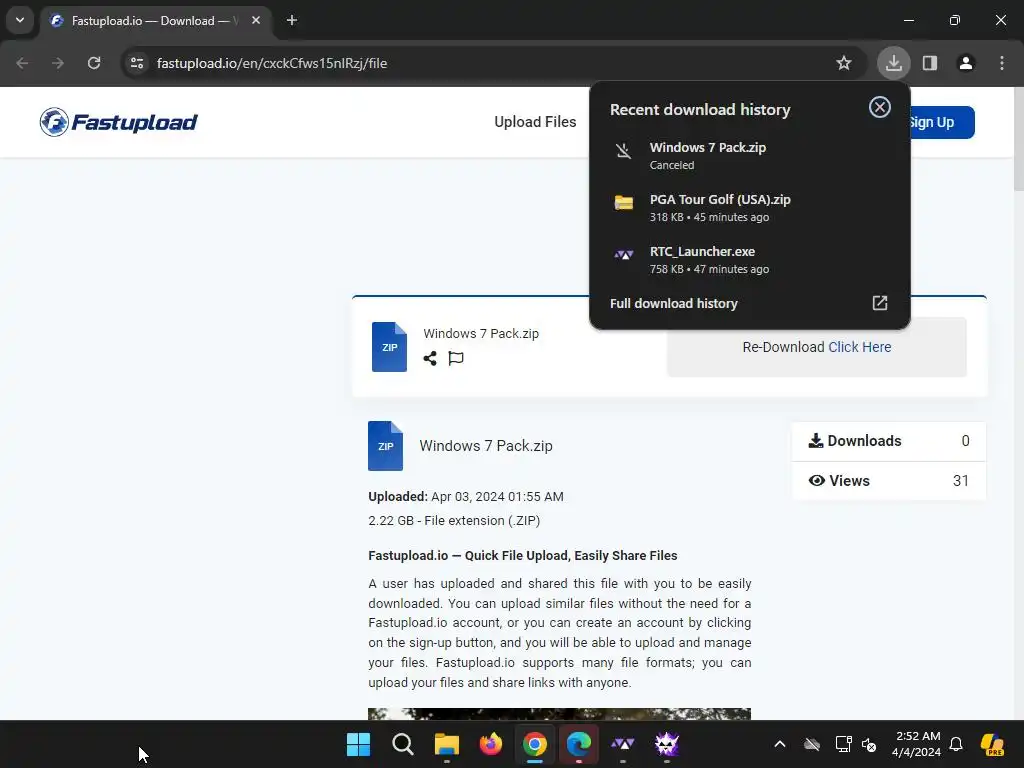Viewport: 1024px width, 768px height.
Task: Click the 2.22 GB - File extension text
Action: pos(454,520)
